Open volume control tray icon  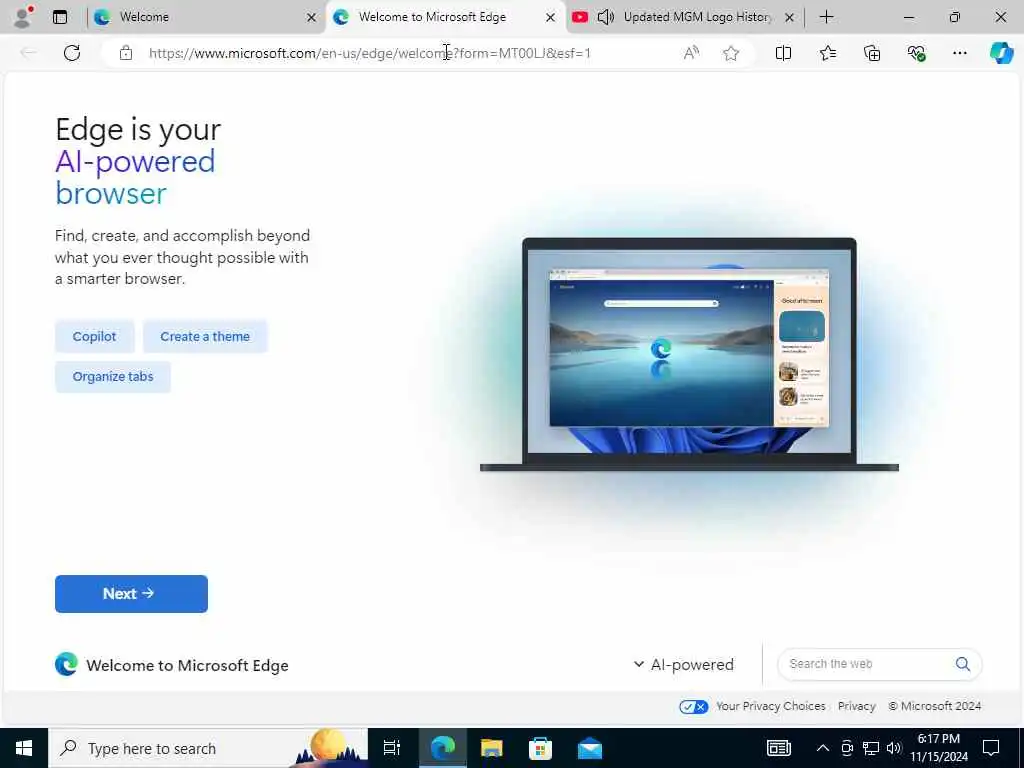(894, 748)
